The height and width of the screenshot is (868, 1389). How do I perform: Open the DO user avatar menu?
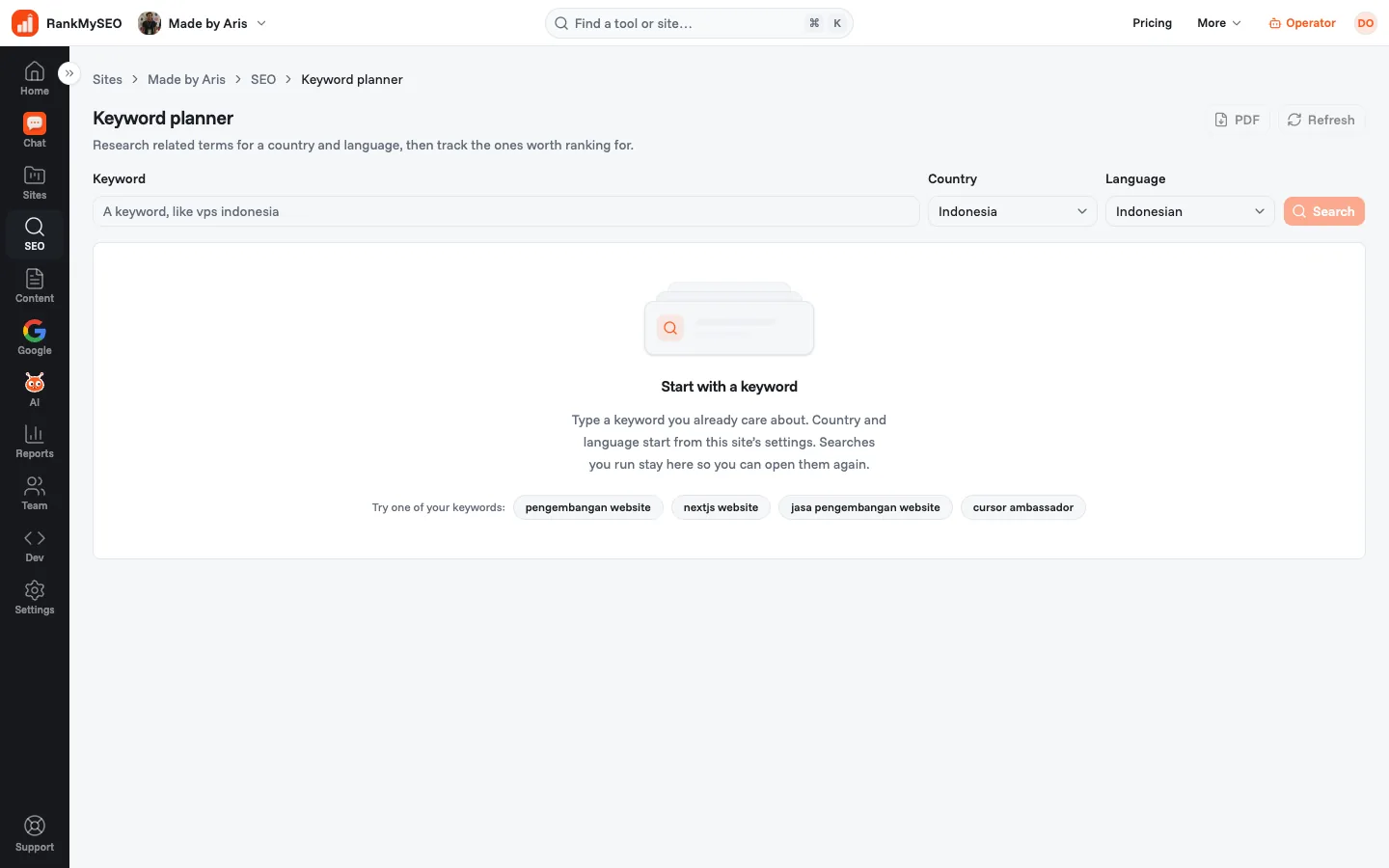(1366, 23)
